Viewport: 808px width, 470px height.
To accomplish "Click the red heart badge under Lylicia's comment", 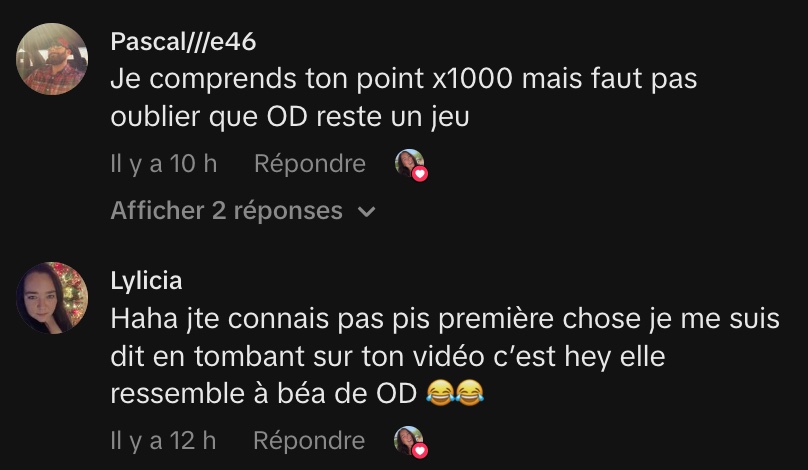I will [420, 451].
